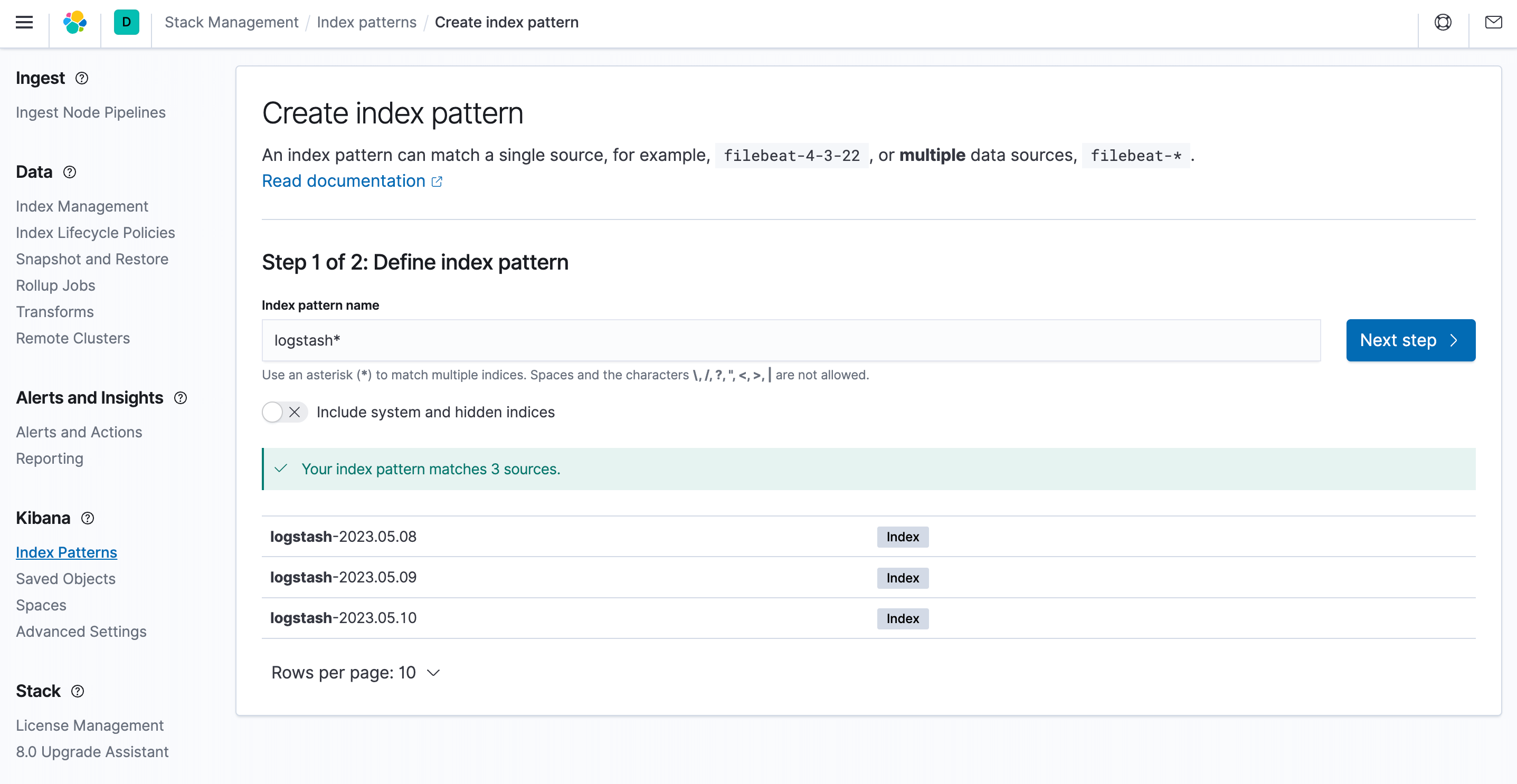Click the Next step button

click(1410, 340)
